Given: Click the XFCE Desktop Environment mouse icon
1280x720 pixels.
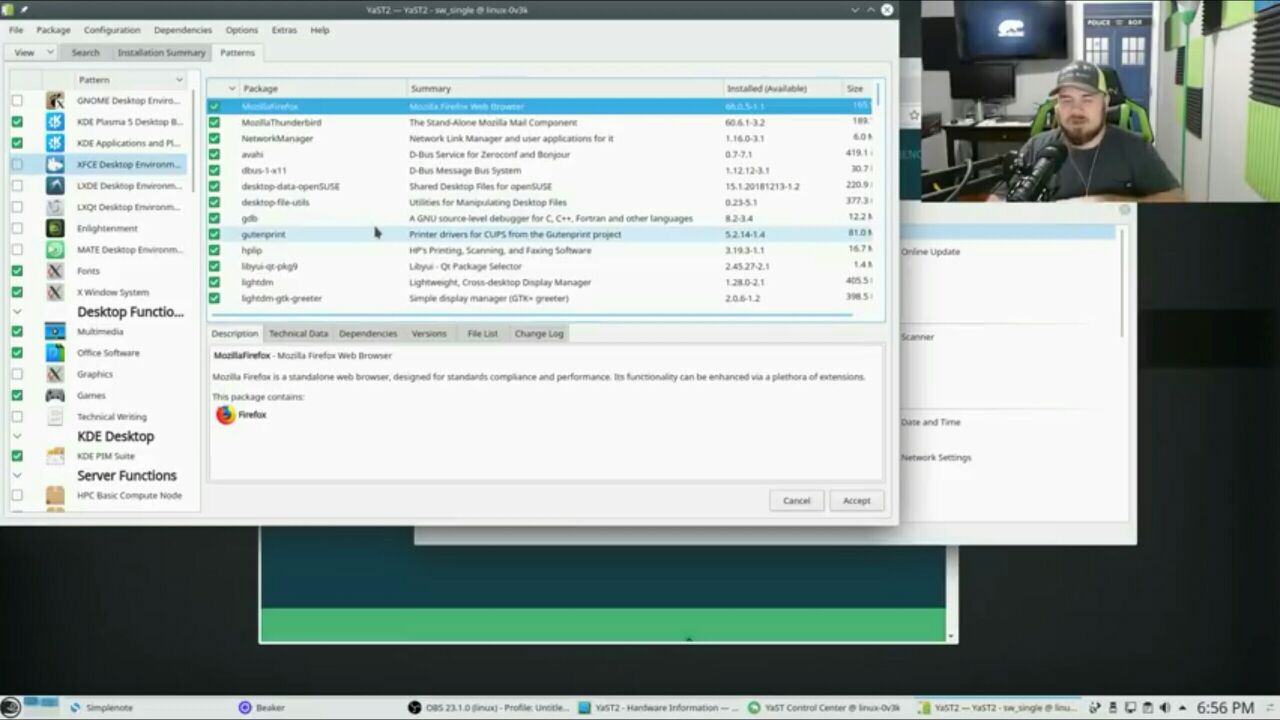Looking at the screenshot, I should [56, 164].
